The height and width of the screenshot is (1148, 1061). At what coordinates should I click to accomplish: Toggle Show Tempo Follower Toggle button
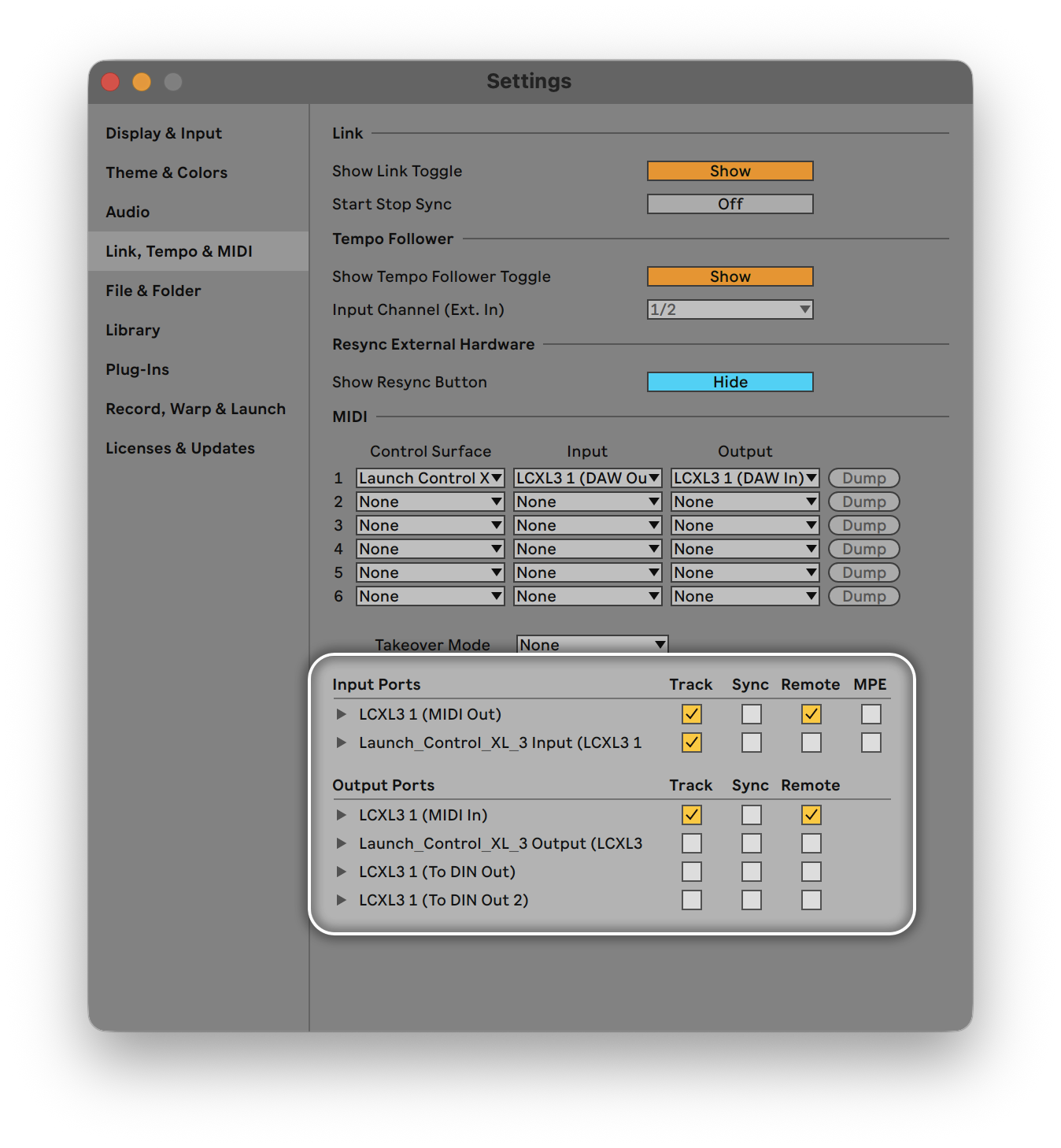(730, 276)
